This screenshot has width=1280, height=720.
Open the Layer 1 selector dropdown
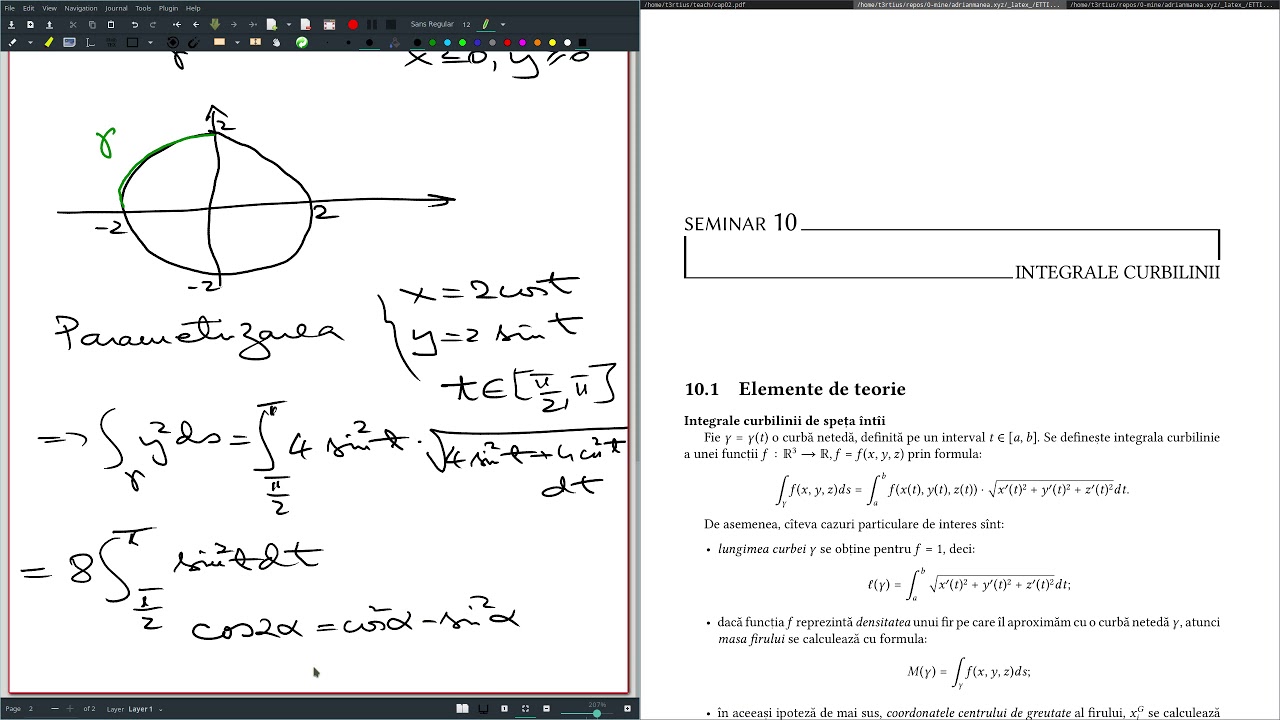click(141, 709)
